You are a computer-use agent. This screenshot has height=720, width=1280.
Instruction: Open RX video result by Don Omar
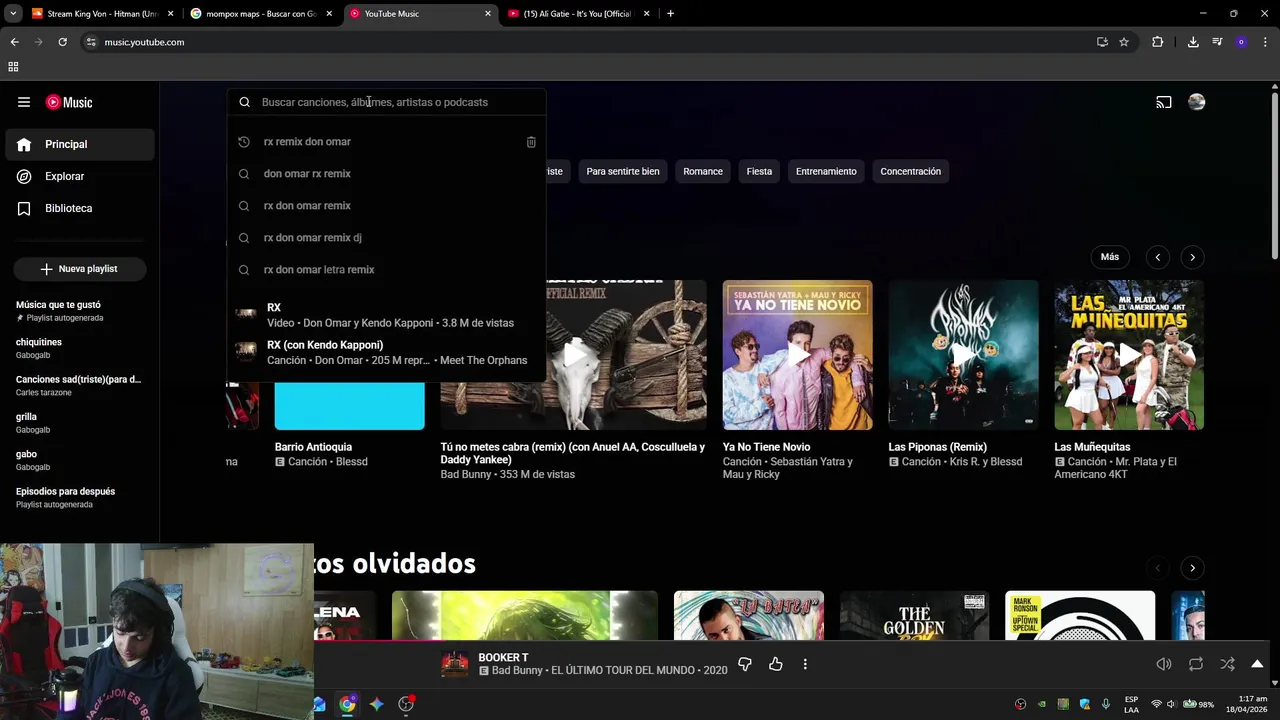pyautogui.click(x=386, y=315)
